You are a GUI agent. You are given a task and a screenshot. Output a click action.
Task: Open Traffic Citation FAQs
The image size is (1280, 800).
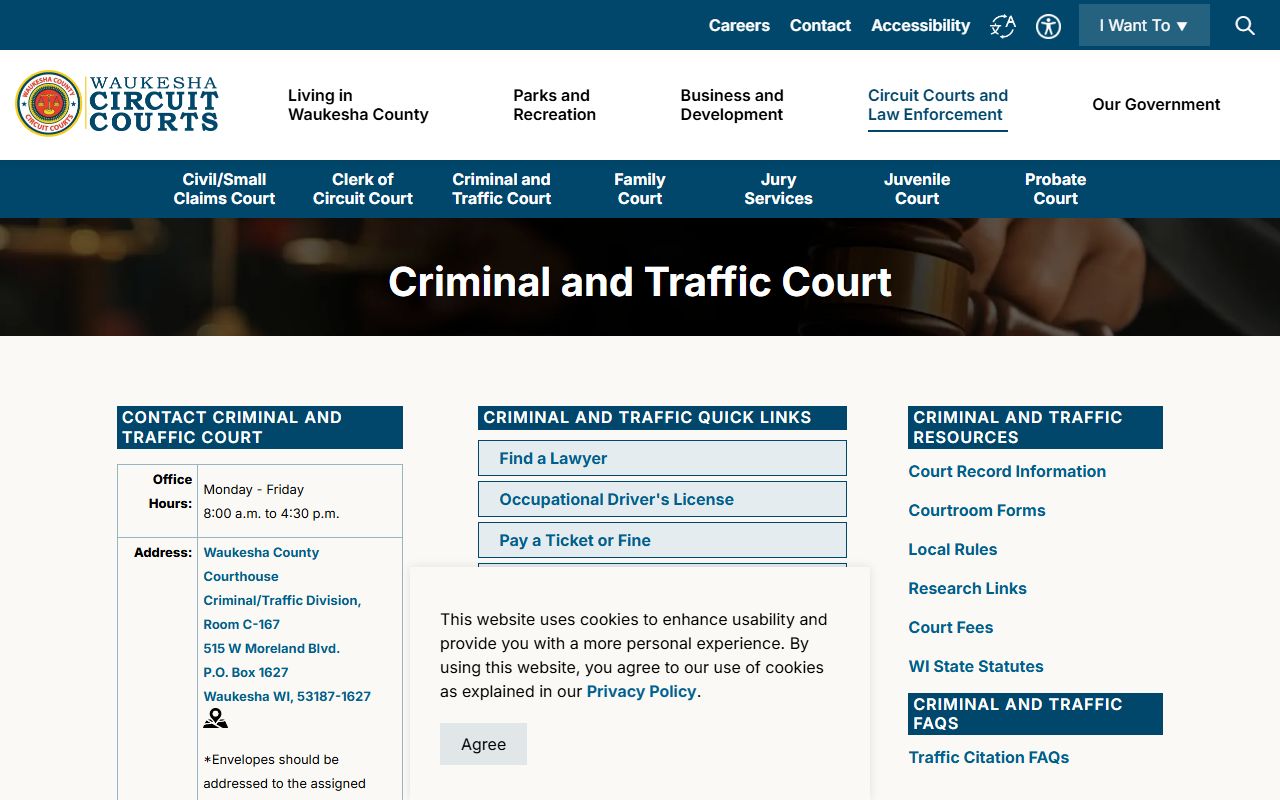pos(988,757)
